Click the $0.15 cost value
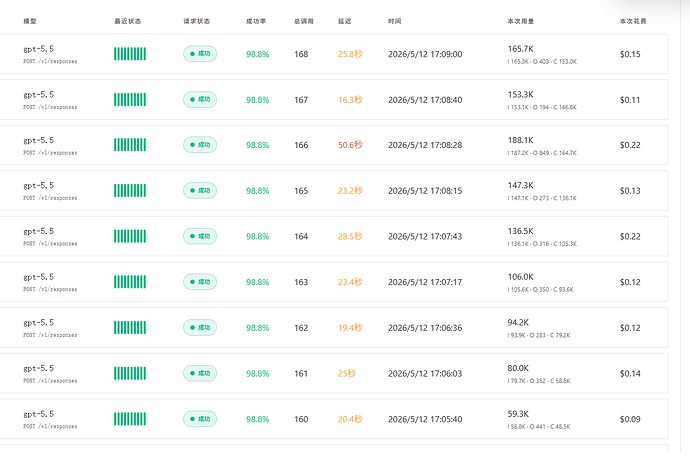This screenshot has width=690, height=456. coord(630,54)
